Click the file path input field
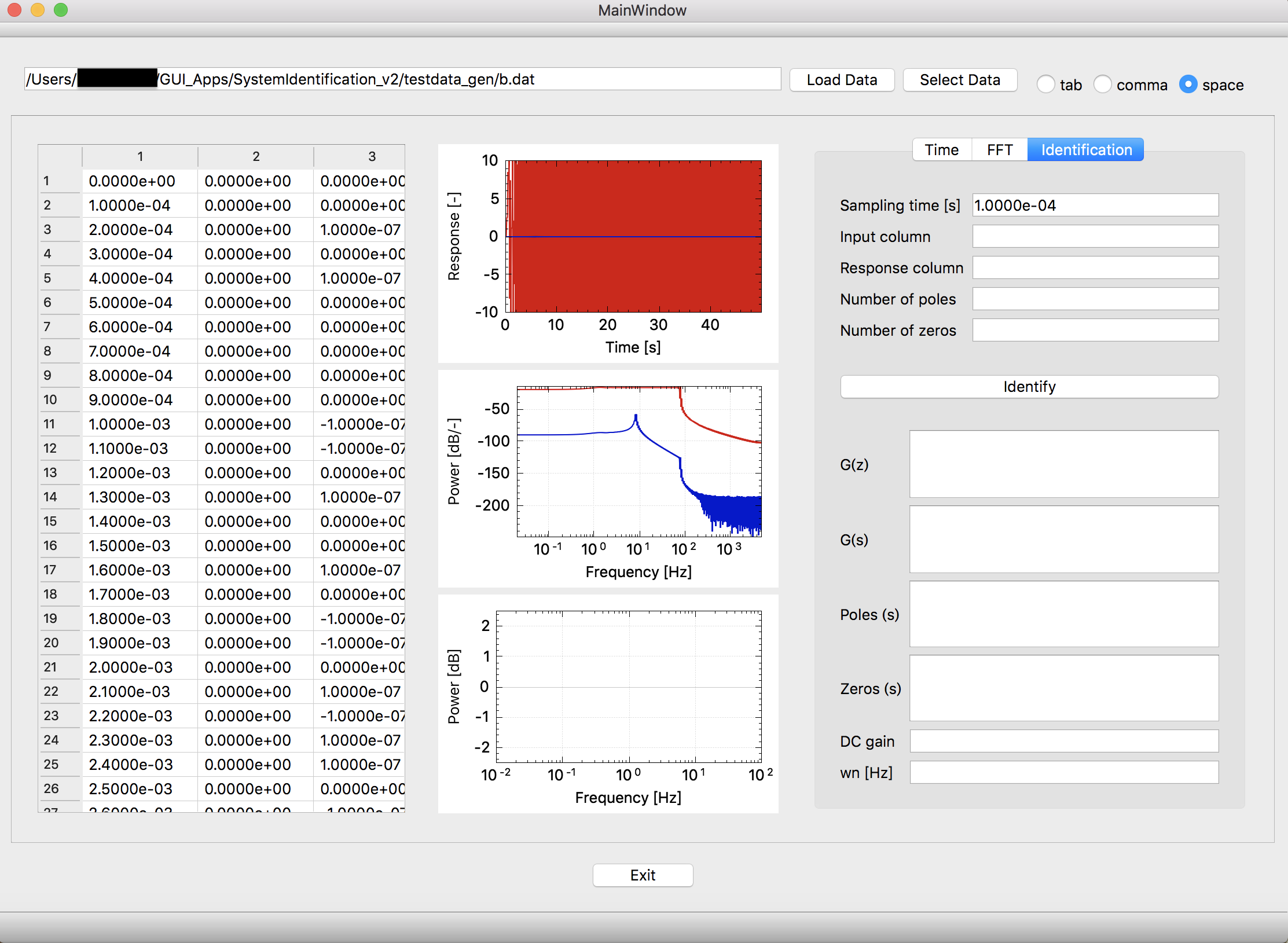 (402, 79)
